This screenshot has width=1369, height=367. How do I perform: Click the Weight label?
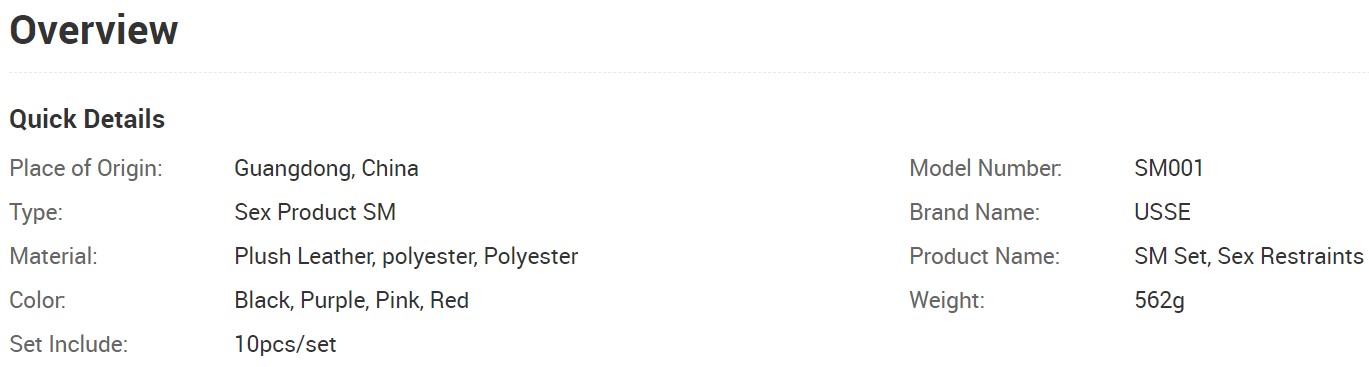[946, 300]
